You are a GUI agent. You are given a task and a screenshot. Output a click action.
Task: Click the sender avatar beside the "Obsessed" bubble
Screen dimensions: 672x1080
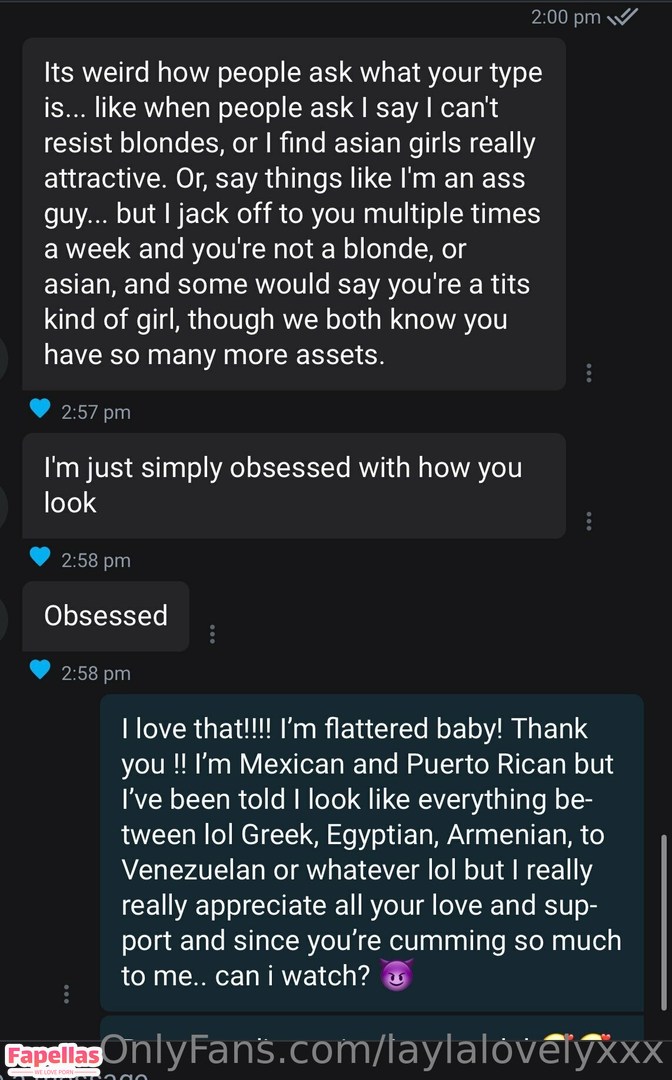click(4, 617)
